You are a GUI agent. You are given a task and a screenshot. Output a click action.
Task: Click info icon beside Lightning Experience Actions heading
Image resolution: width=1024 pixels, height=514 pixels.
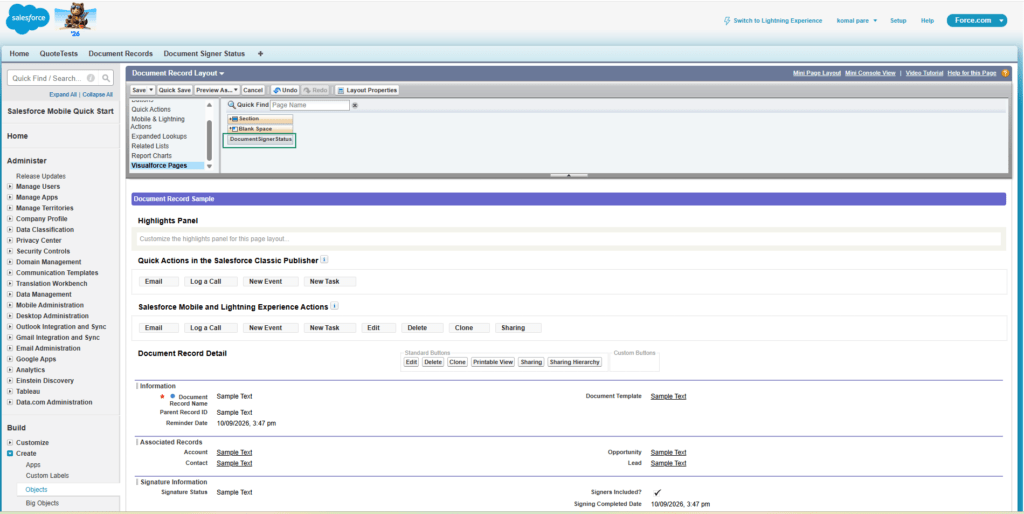[x=334, y=306]
